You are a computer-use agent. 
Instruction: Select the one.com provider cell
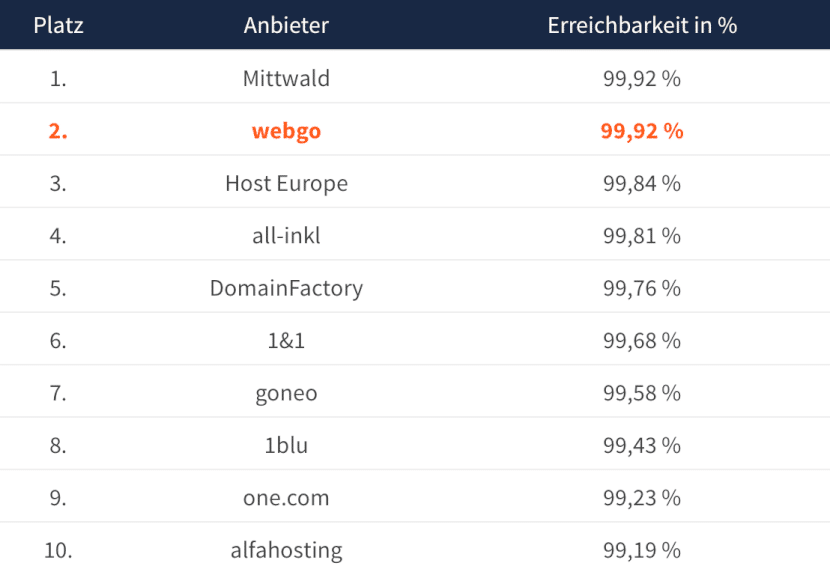(286, 498)
